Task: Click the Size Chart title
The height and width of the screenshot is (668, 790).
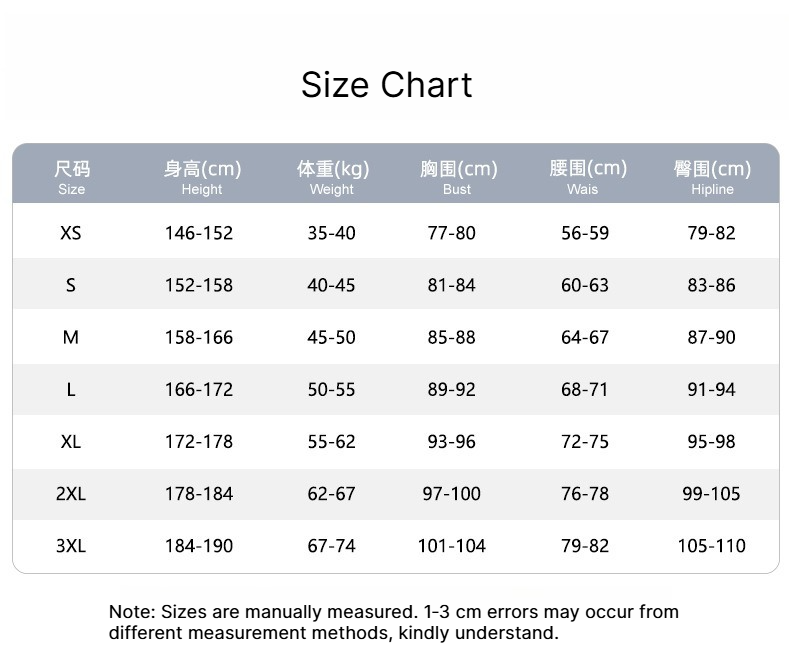Action: click(386, 85)
